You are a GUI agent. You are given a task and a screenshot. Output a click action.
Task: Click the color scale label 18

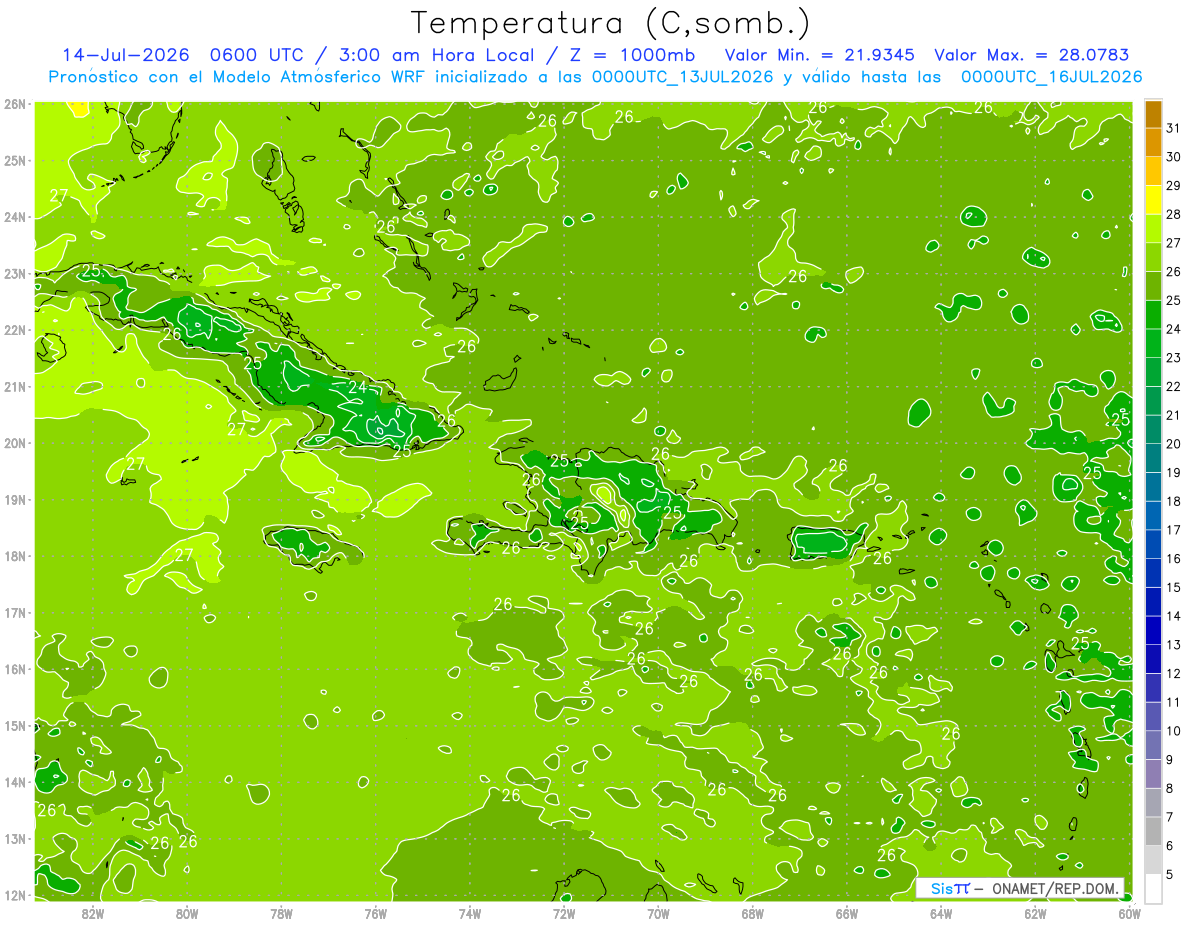[1174, 501]
